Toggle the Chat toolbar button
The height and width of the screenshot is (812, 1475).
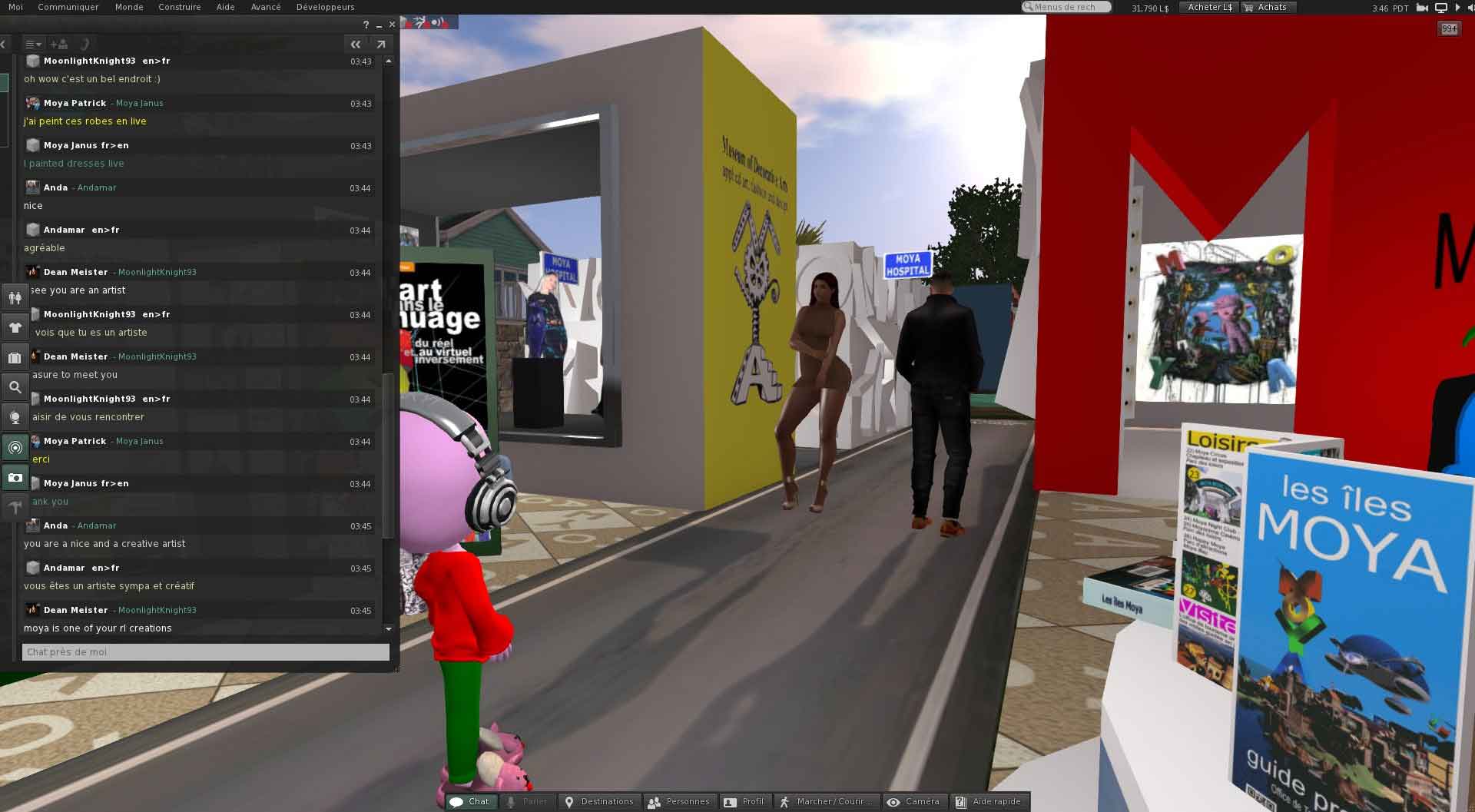pos(469,801)
